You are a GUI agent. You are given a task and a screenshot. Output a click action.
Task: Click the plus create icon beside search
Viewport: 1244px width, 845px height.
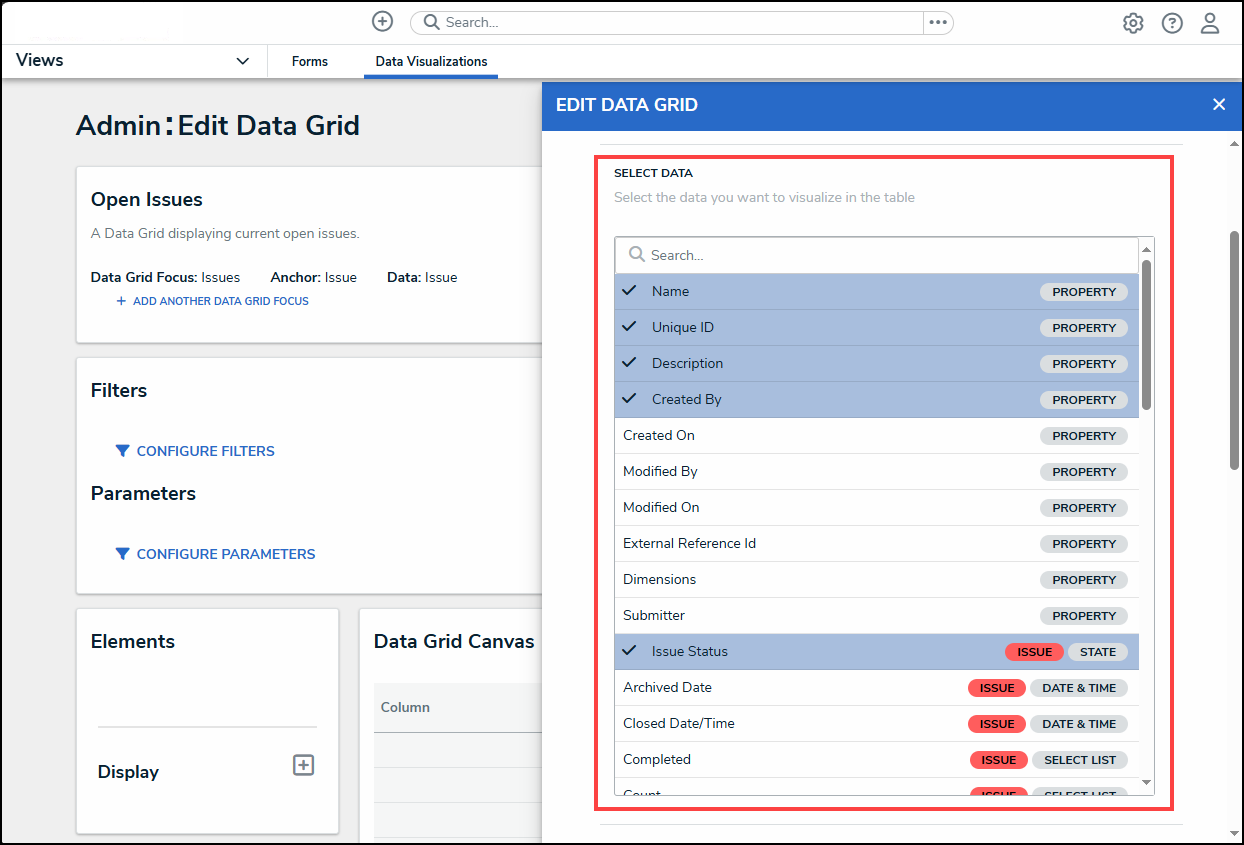tap(382, 21)
